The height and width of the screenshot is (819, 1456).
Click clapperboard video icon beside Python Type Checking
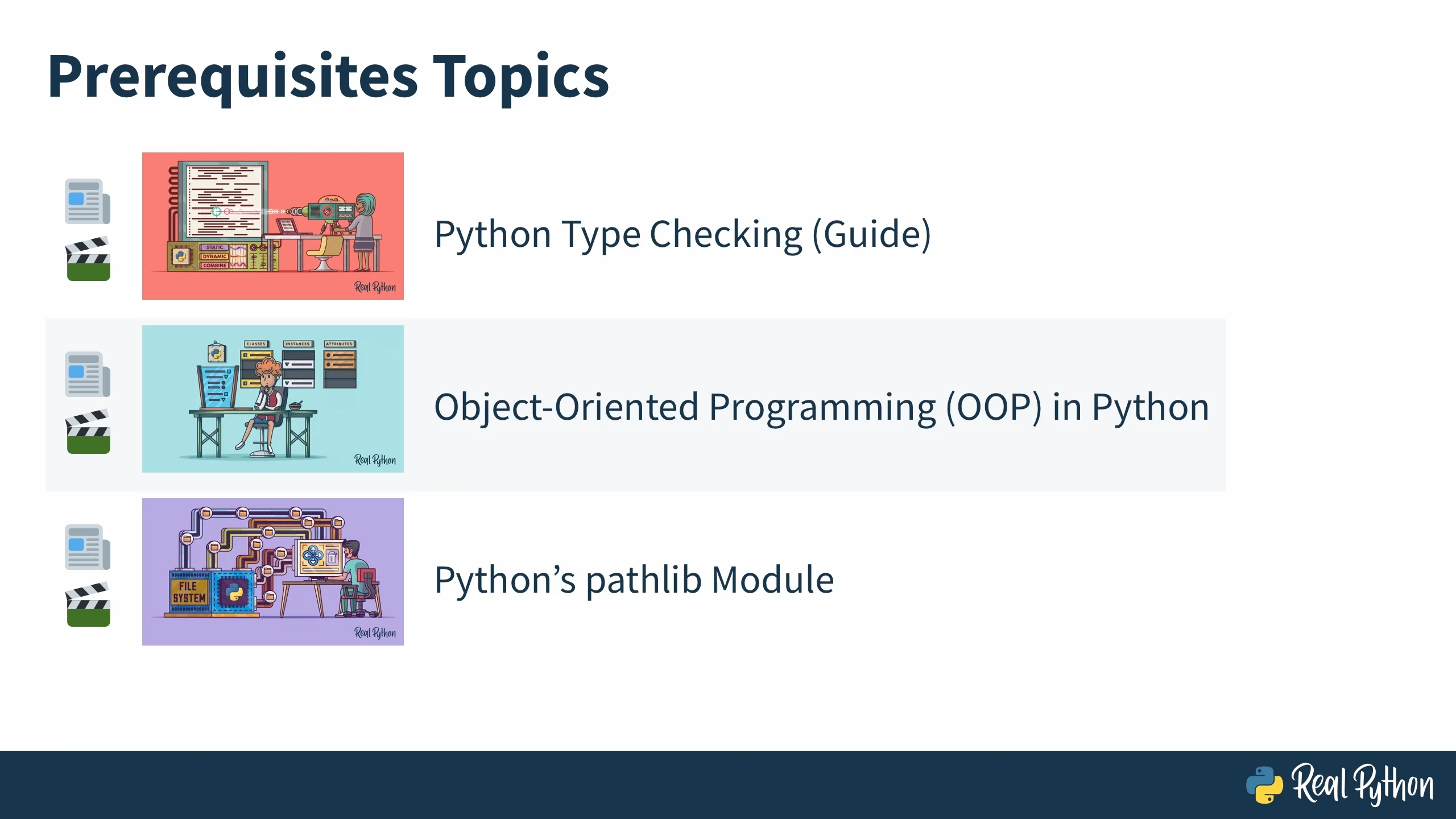point(88,259)
